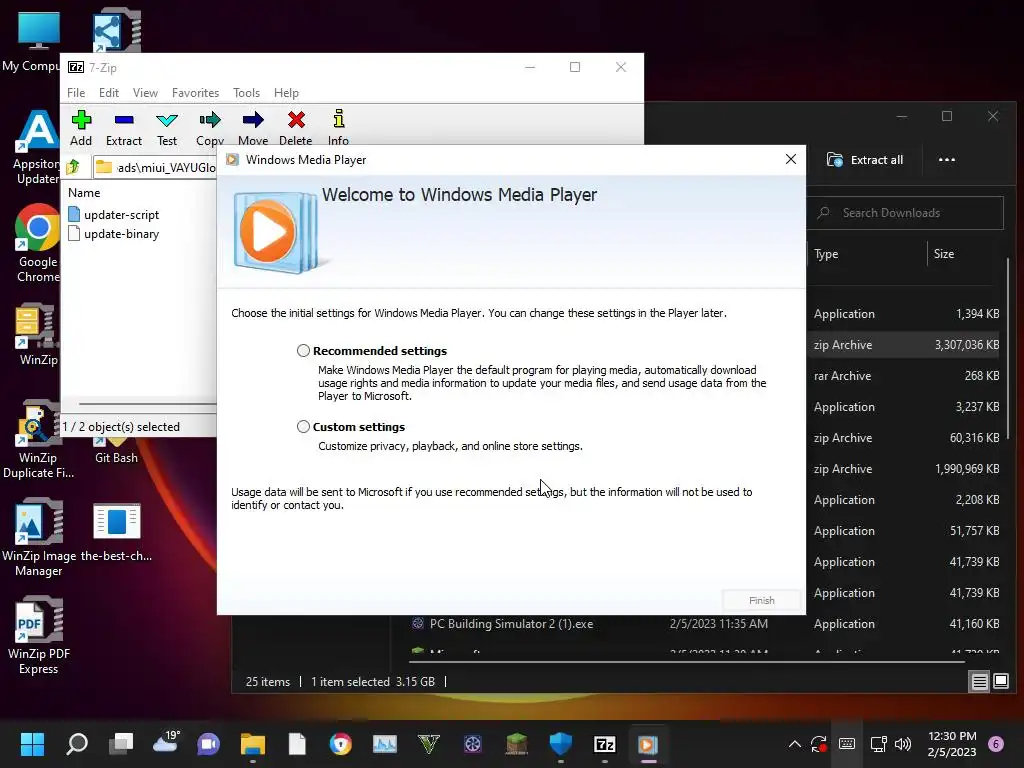This screenshot has width=1024, height=768.
Task: Open the Help menu in 7-Zip
Action: click(x=286, y=93)
